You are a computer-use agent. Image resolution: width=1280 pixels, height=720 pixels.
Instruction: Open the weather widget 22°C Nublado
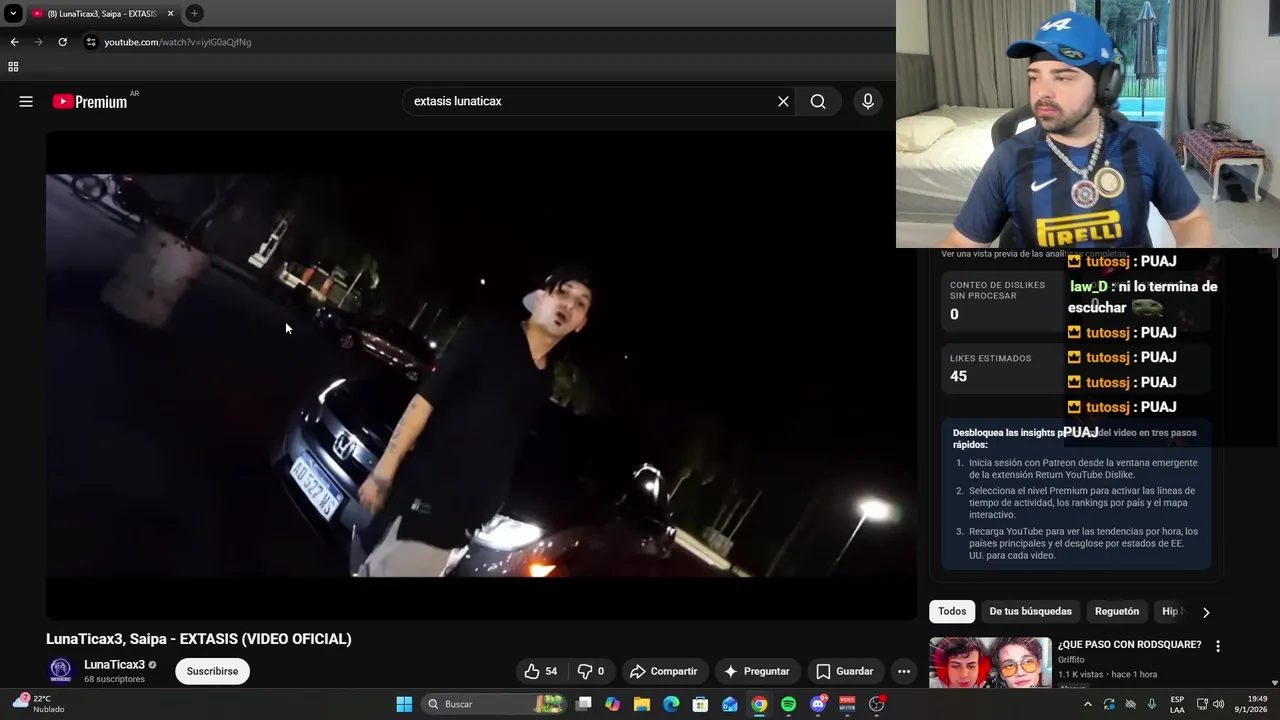(x=38, y=704)
